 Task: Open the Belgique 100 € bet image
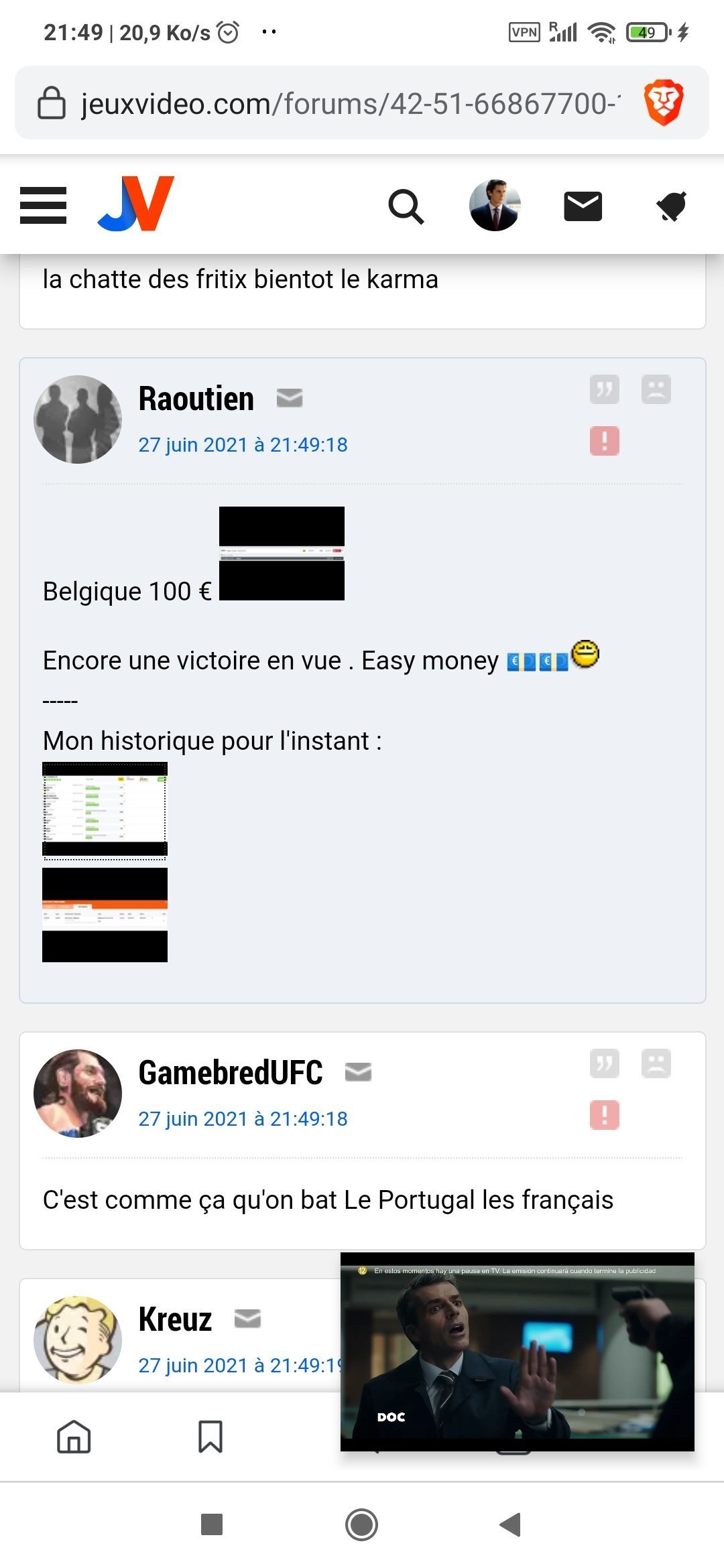282,553
